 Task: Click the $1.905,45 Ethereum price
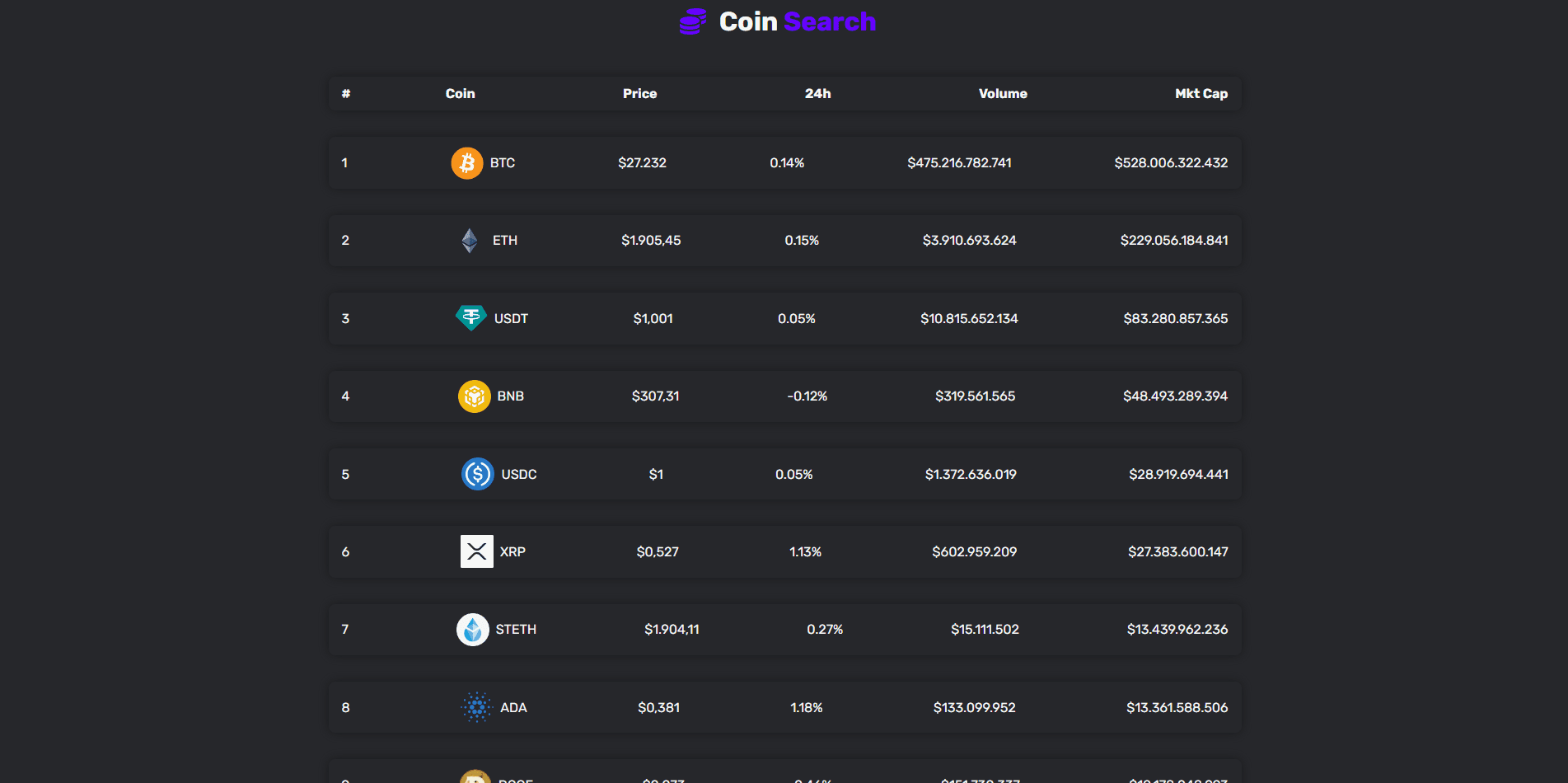pyautogui.click(x=651, y=241)
